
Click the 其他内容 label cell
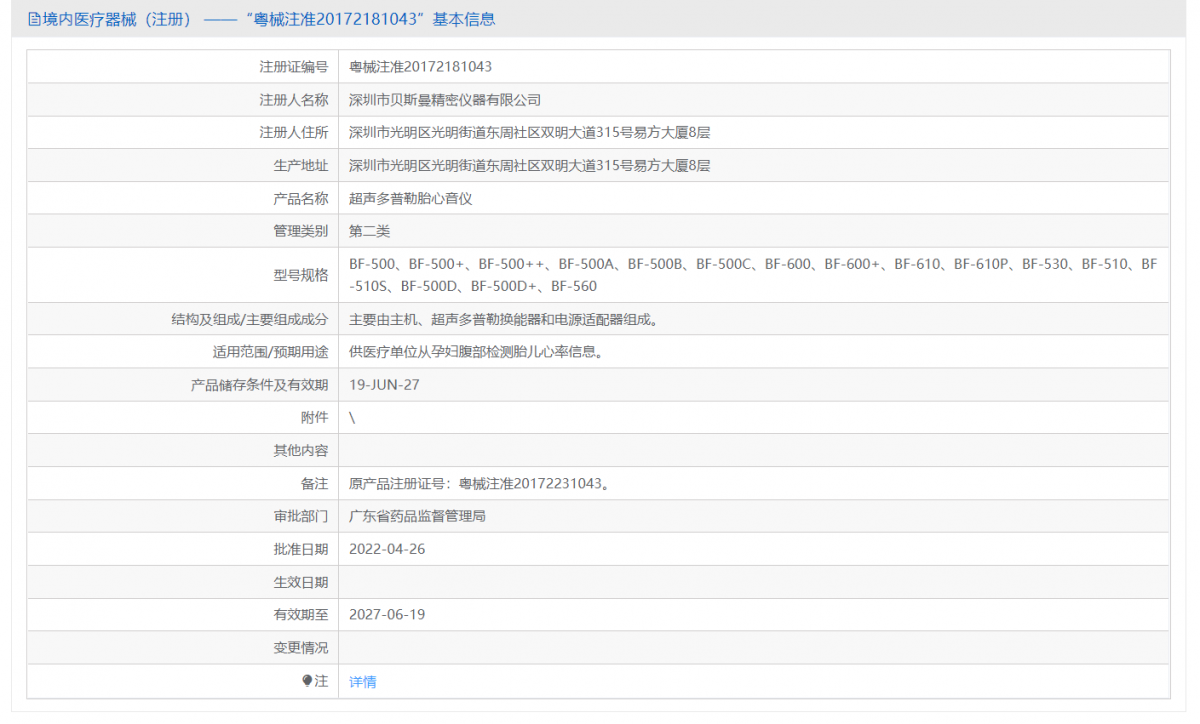183,451
